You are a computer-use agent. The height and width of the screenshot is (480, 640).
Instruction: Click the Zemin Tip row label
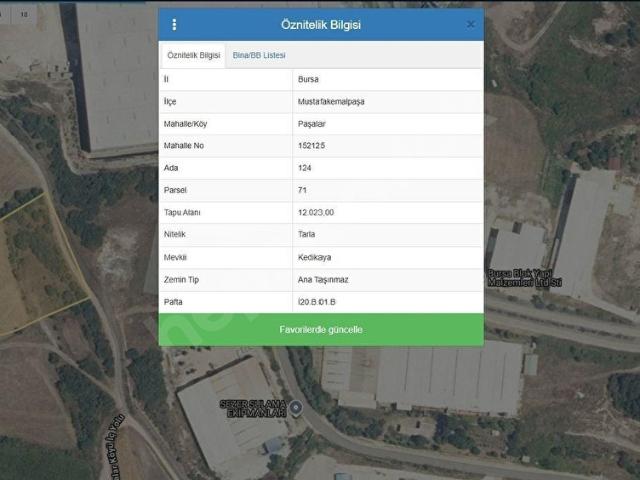181,280
